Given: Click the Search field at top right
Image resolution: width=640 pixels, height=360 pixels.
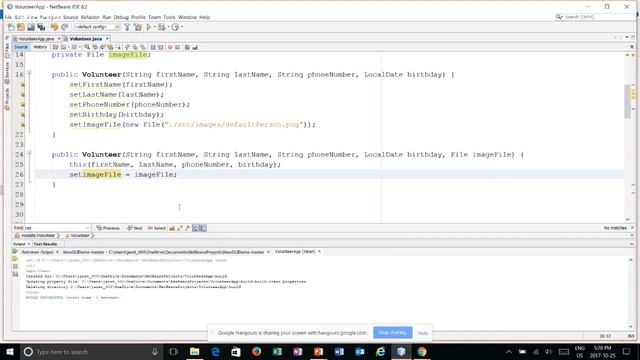Looking at the screenshot, I should [x=596, y=17].
